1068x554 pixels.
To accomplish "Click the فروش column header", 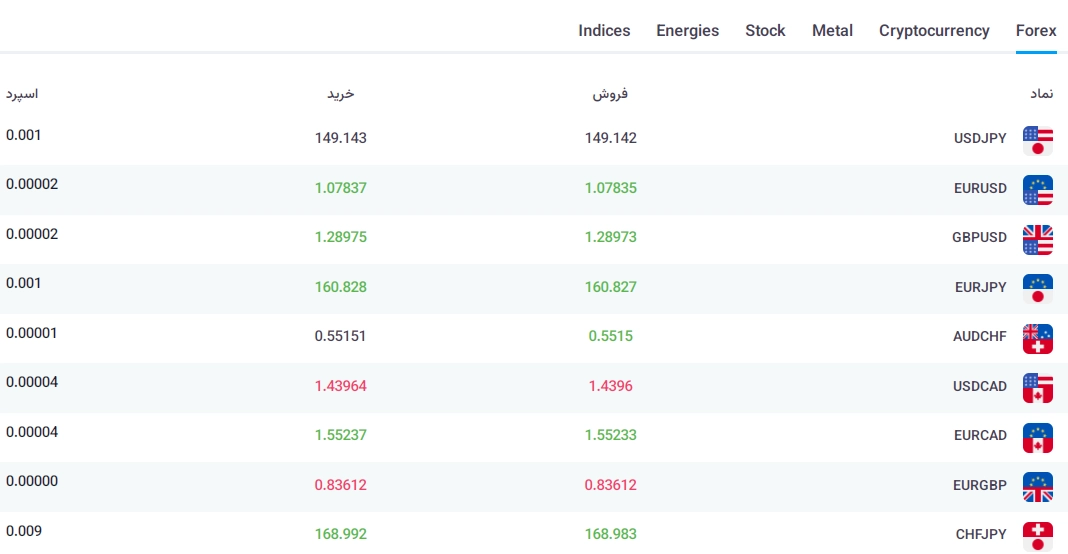I will (x=610, y=94).
